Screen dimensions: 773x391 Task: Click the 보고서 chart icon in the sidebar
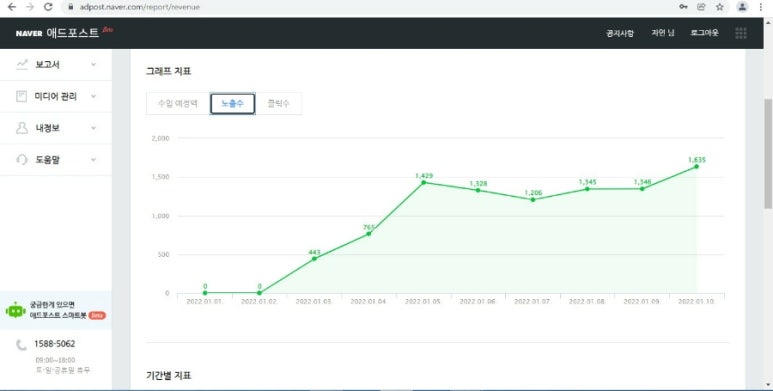pyautogui.click(x=22, y=64)
